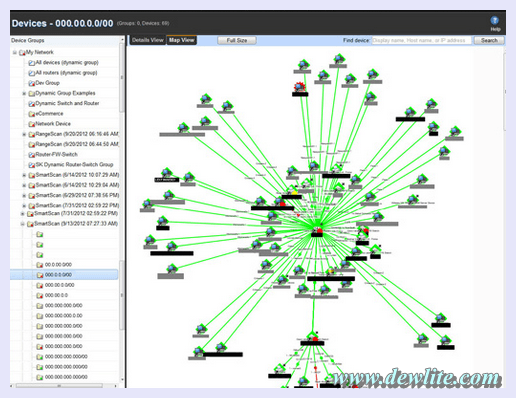The height and width of the screenshot is (398, 516).
Task: Select Dev Group in the tree
Action: [48, 83]
